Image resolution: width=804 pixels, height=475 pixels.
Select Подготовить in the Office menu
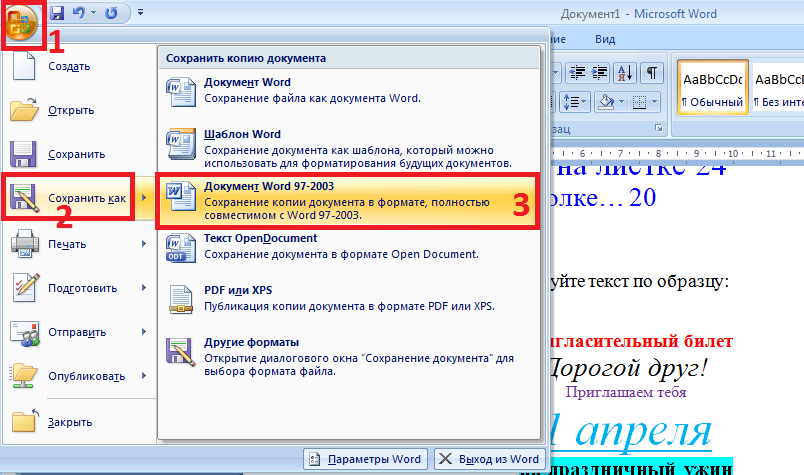[69, 288]
